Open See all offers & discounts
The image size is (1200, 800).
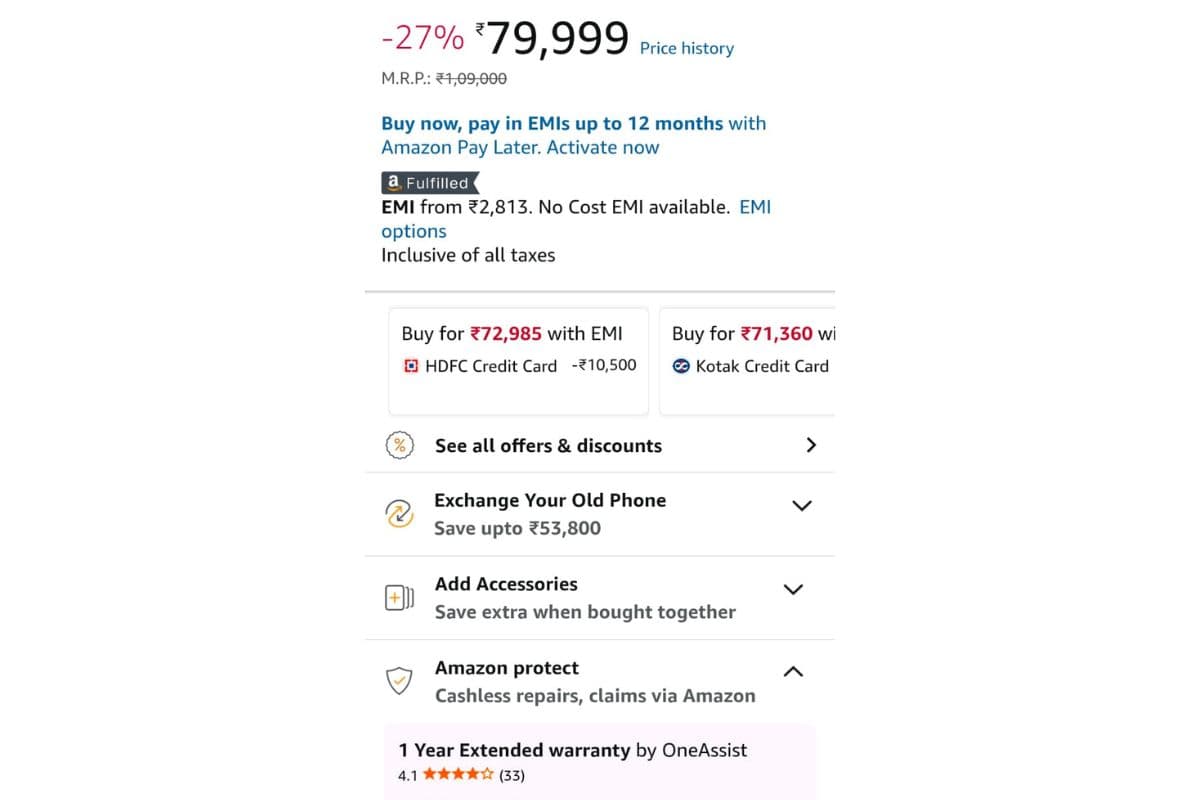click(548, 445)
